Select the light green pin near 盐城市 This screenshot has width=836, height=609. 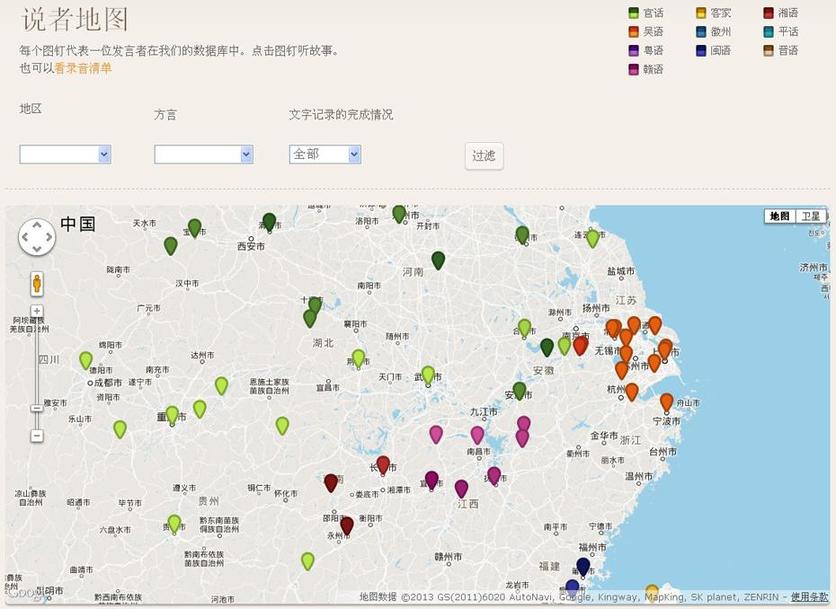tap(593, 238)
